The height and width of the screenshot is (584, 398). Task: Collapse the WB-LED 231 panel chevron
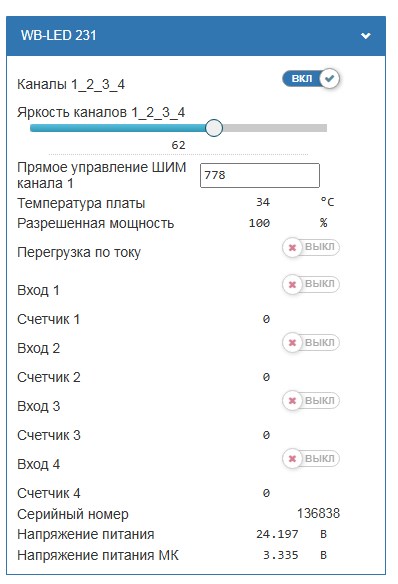366,36
